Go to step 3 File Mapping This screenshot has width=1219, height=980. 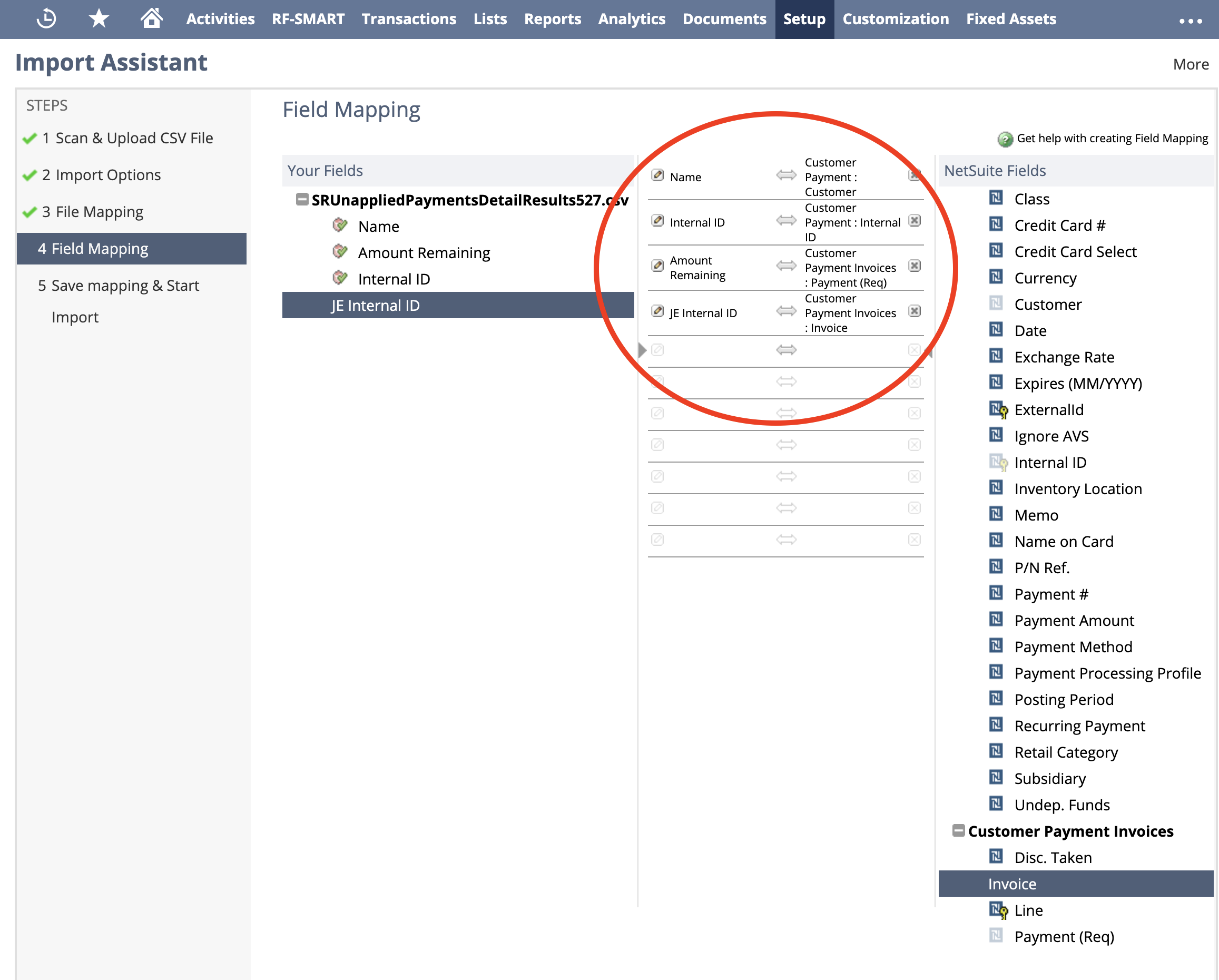99,212
